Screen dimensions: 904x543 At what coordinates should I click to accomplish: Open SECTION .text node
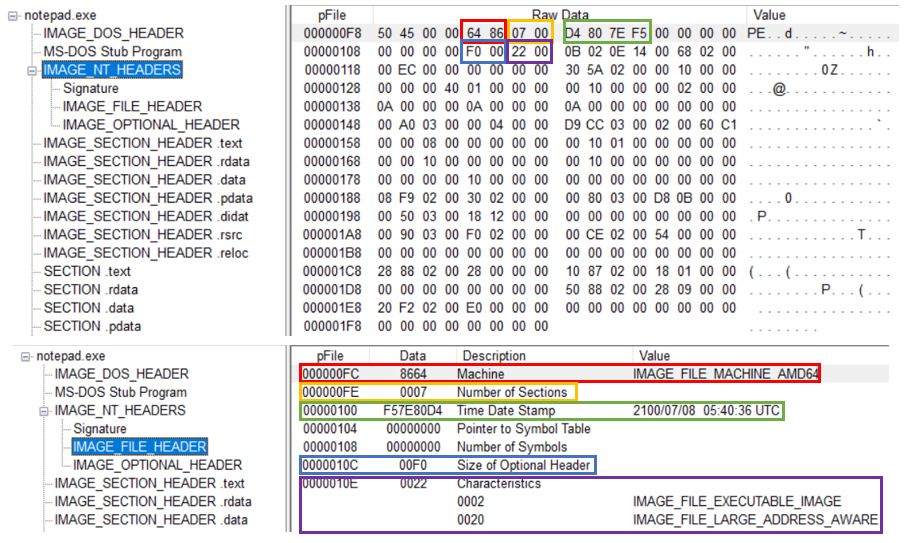(87, 272)
